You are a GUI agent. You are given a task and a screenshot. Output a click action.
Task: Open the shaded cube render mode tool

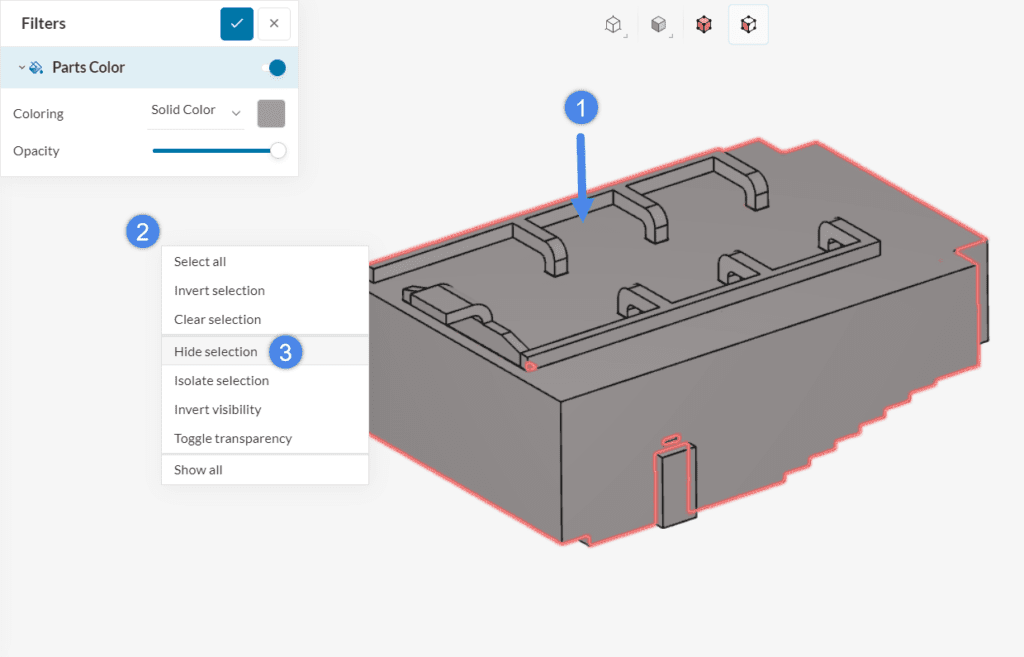pyautogui.click(x=658, y=25)
